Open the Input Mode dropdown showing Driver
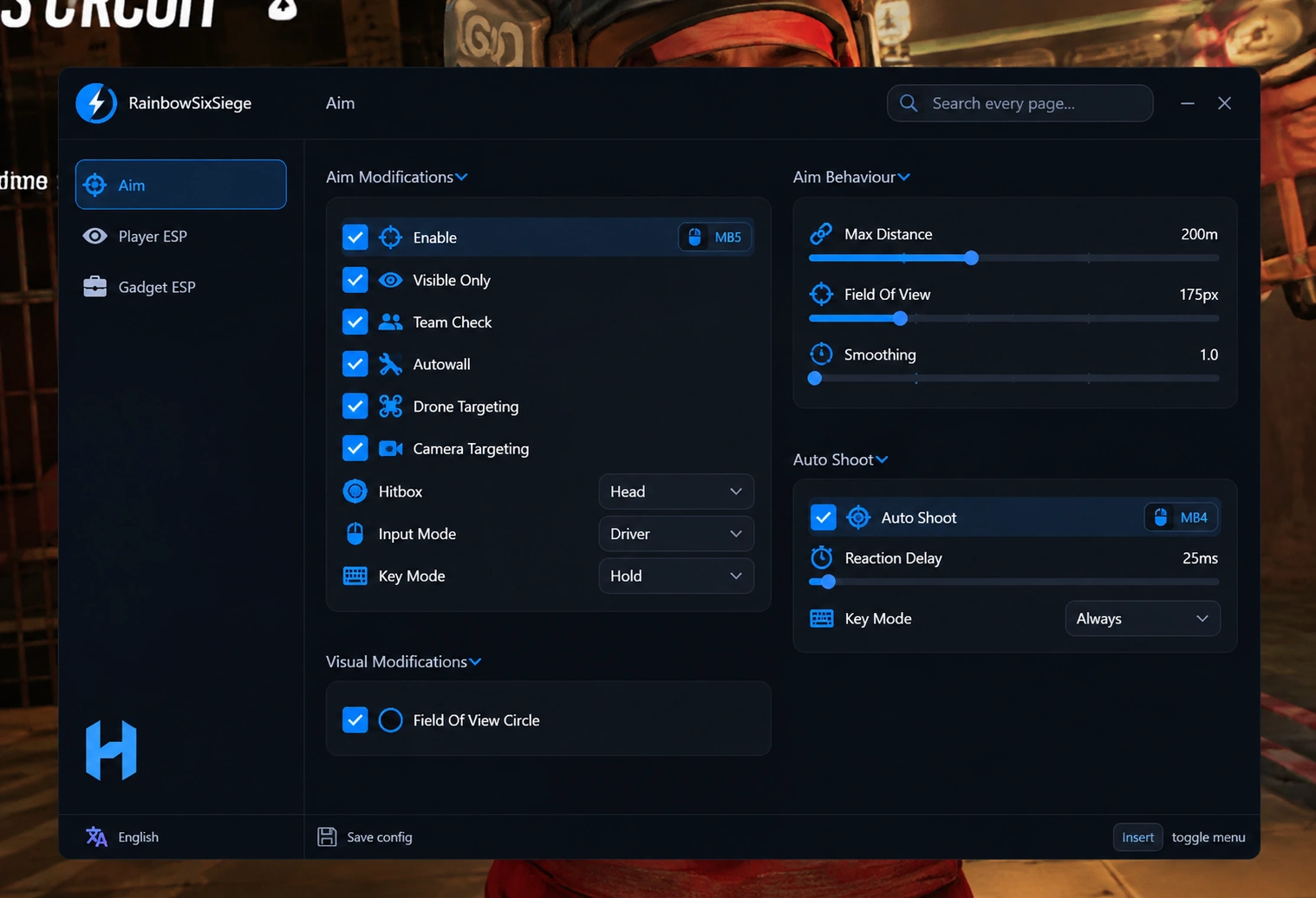The image size is (1316, 898). [676, 534]
